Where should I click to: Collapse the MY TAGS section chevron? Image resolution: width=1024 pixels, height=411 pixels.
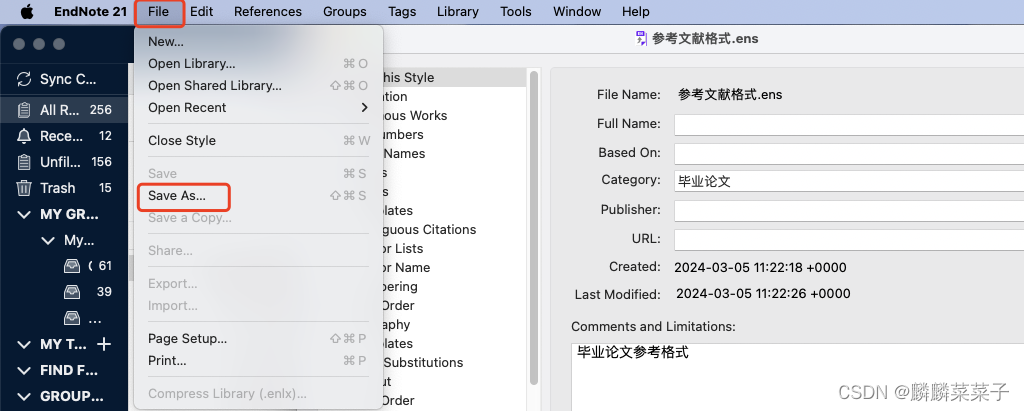coord(24,344)
